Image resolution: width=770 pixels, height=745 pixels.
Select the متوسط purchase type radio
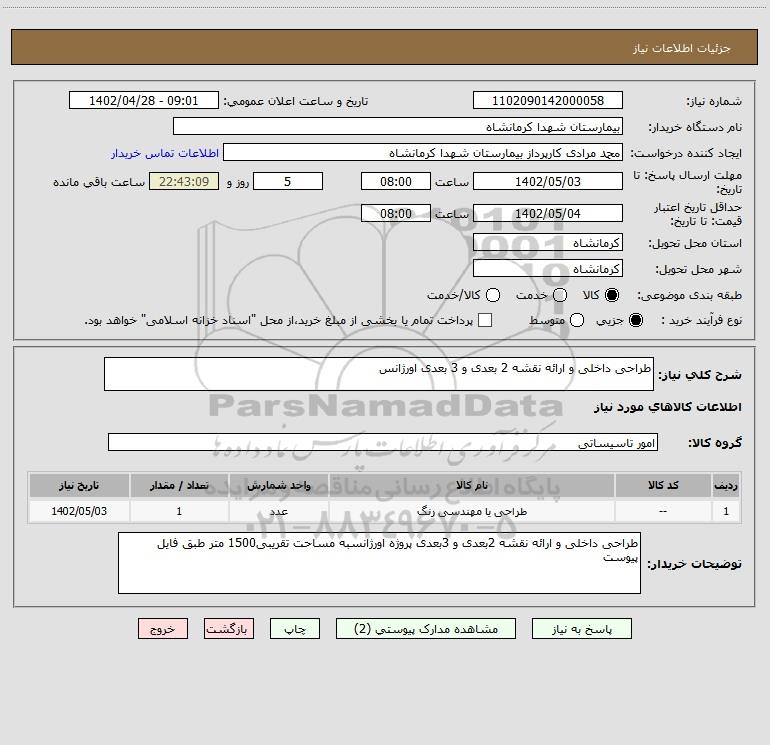tap(577, 320)
